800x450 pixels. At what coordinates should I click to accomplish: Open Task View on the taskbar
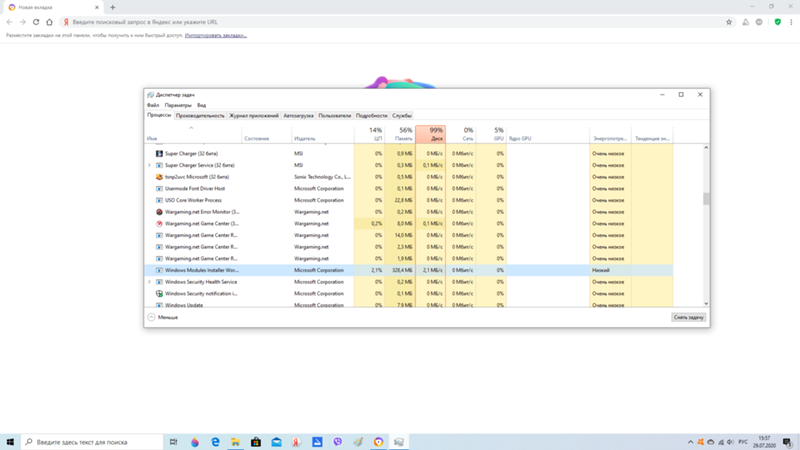(173, 442)
